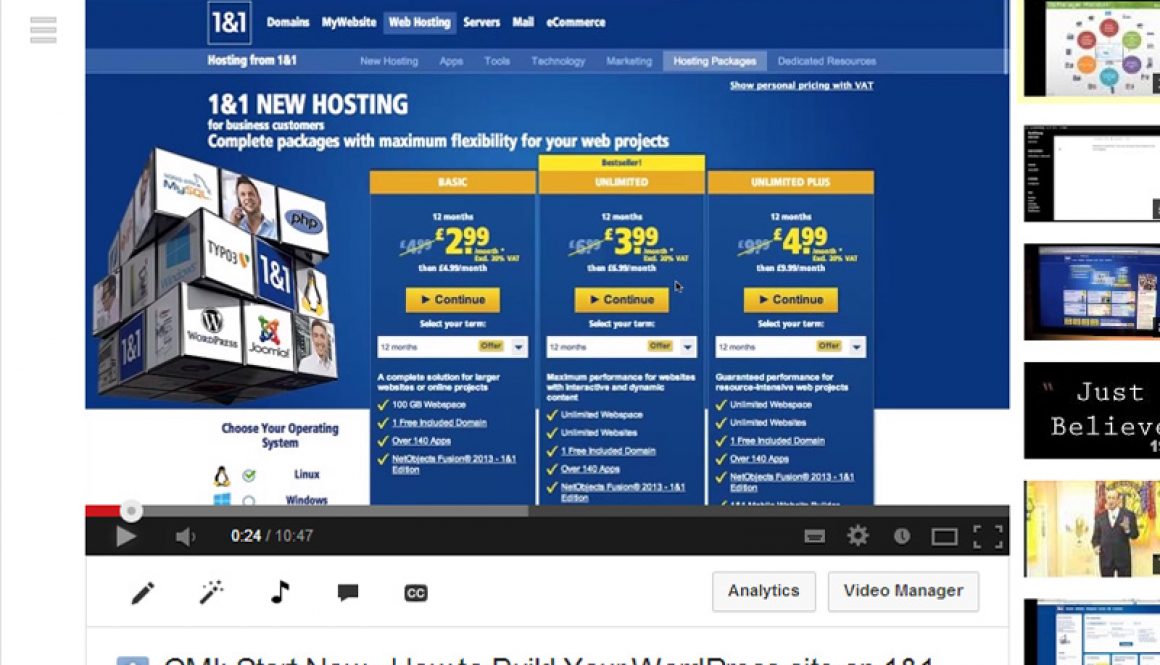
Task: Click MyWebsite in the 1&1 menu
Action: tap(348, 22)
